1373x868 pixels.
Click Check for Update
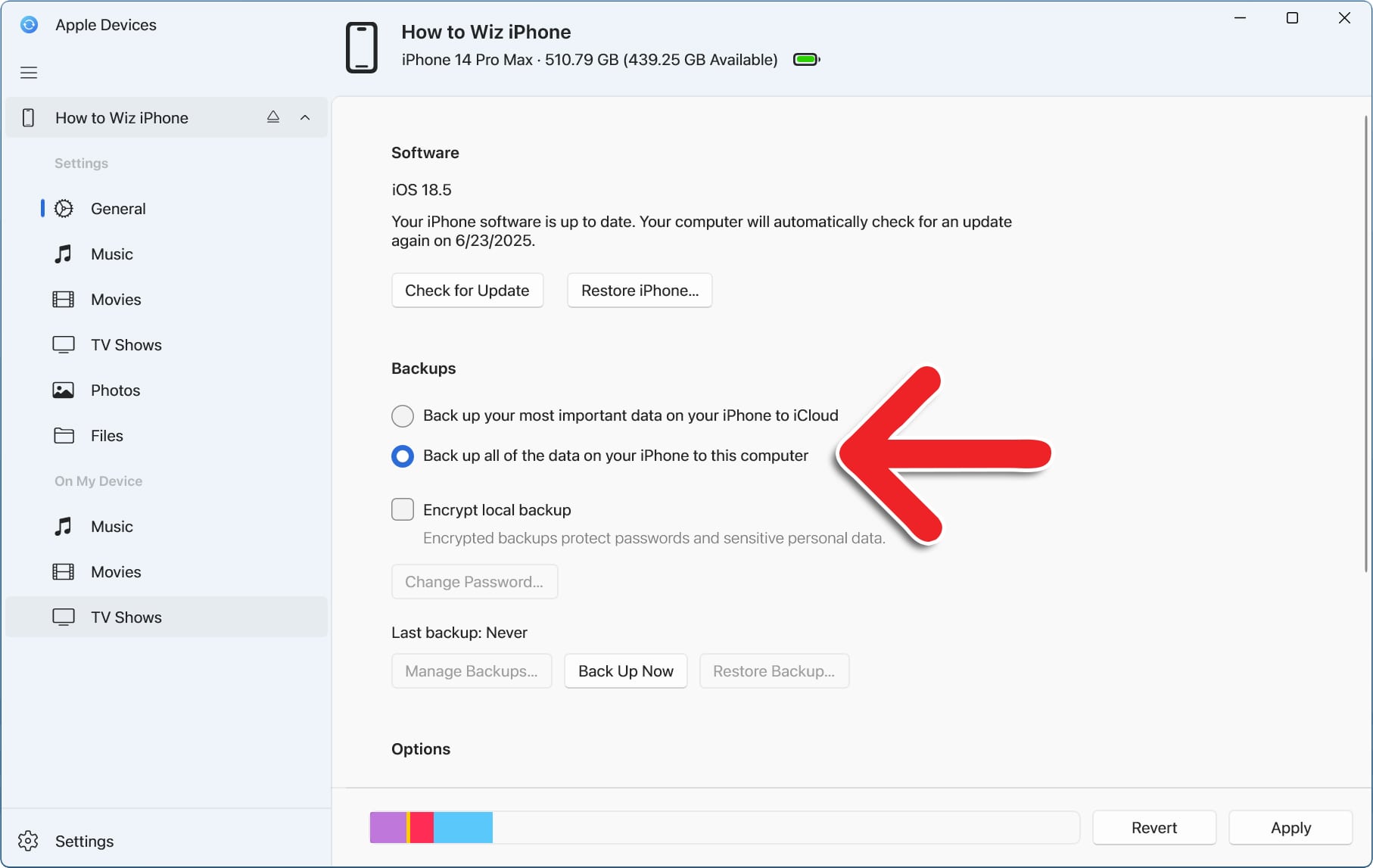pyautogui.click(x=467, y=290)
